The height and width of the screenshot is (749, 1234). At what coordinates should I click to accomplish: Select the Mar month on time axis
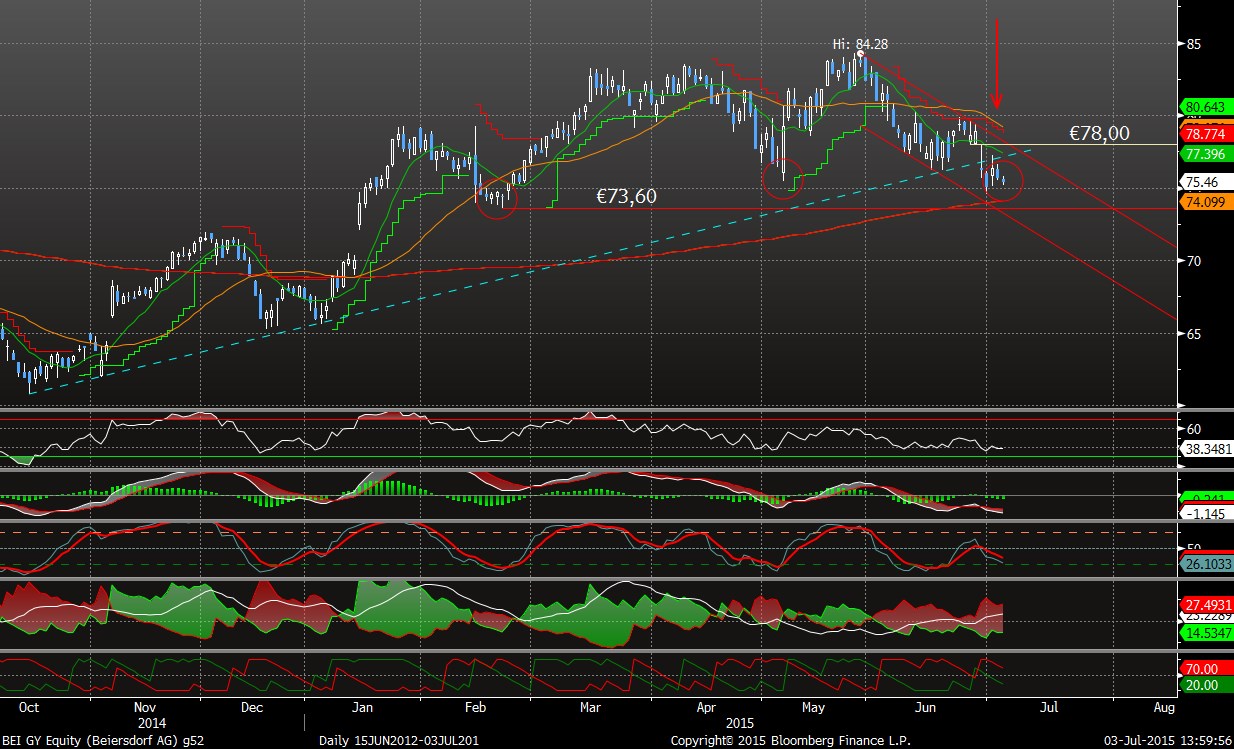pos(591,707)
